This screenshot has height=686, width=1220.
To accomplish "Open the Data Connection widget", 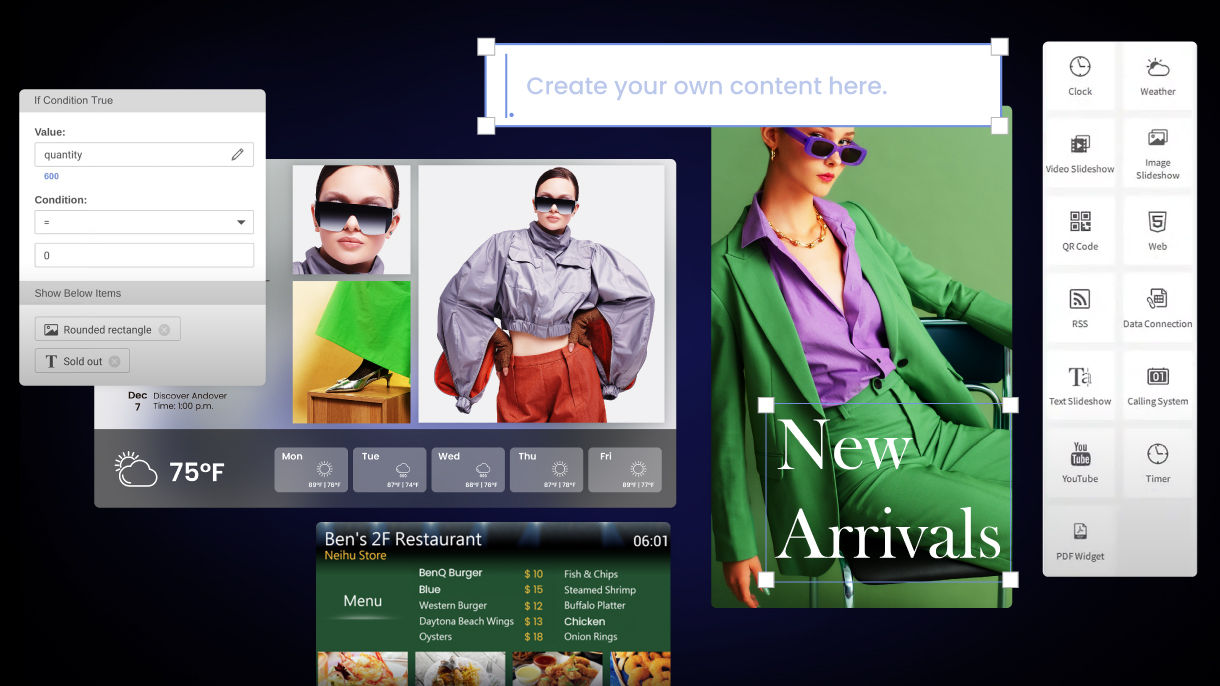I will click(x=1157, y=306).
